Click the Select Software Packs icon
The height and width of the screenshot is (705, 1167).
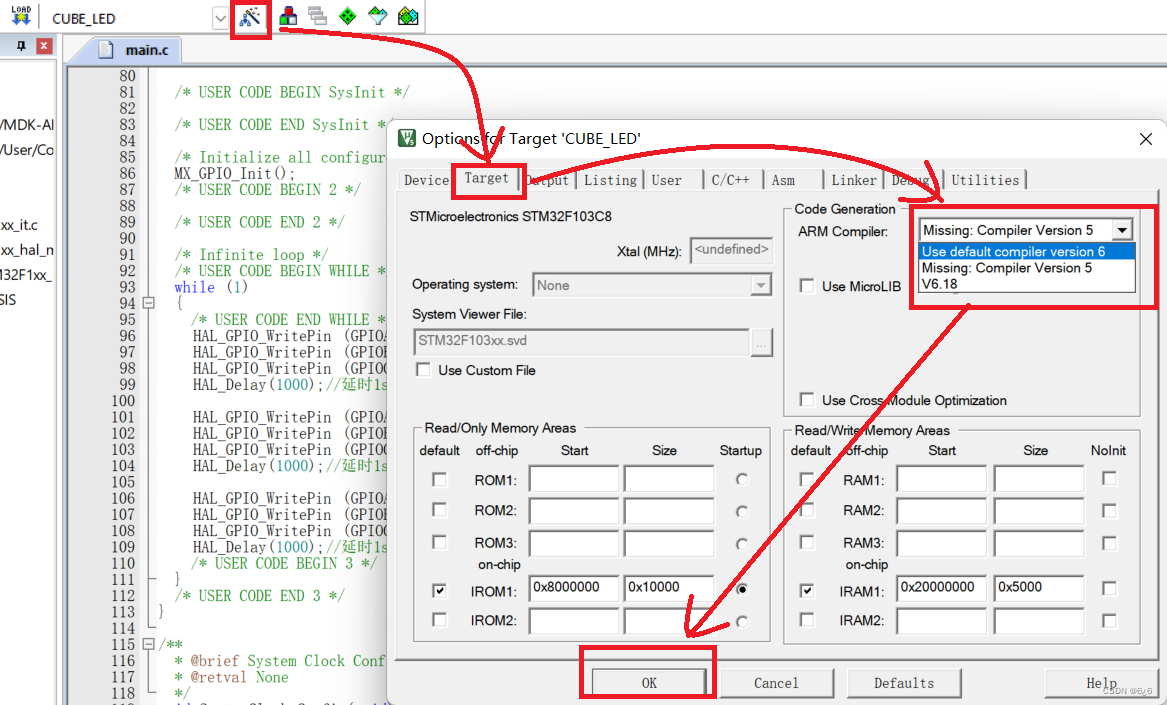pos(378,16)
